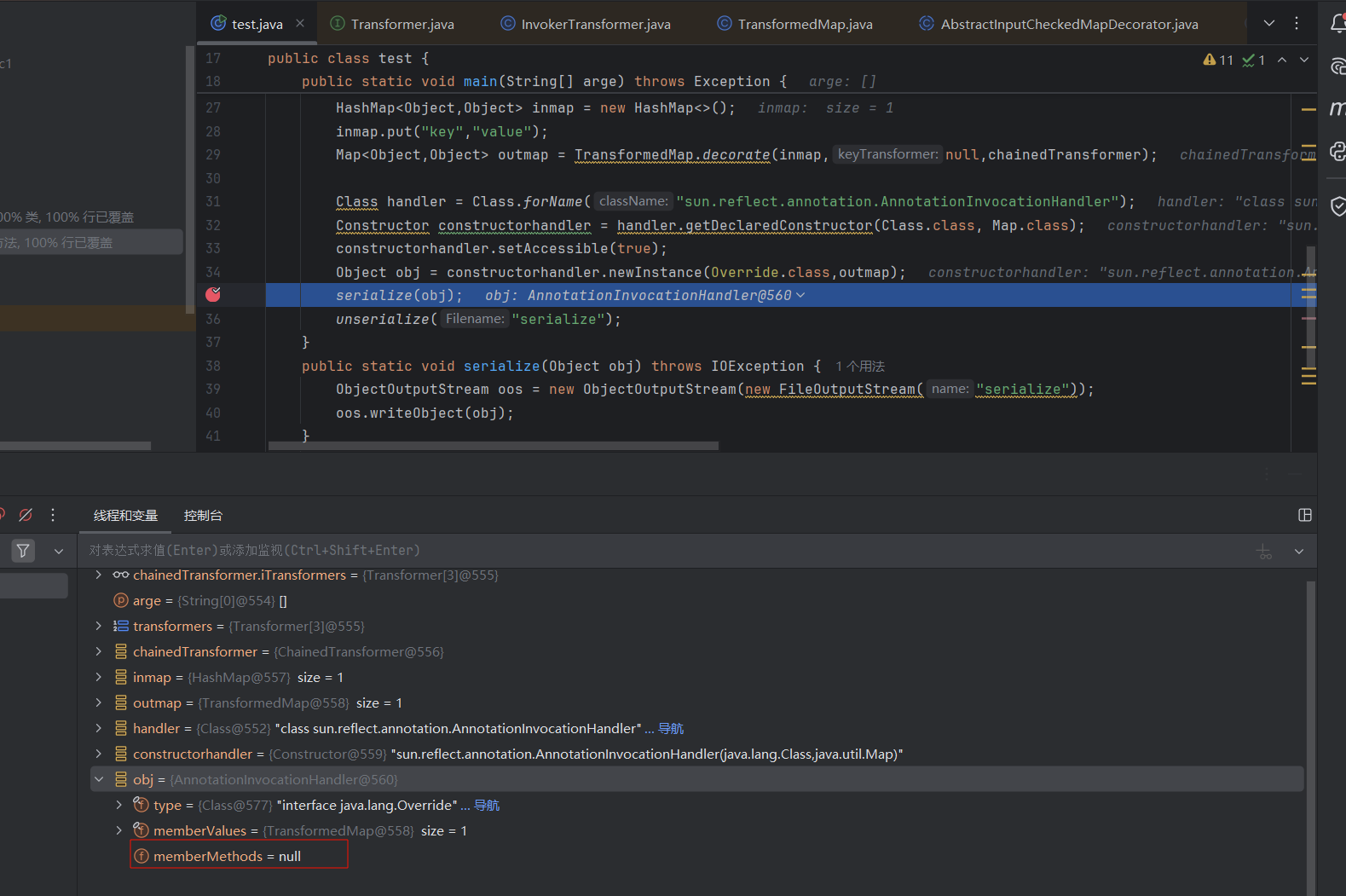Expand the chainedTransformer.iTransformers watch

98,575
